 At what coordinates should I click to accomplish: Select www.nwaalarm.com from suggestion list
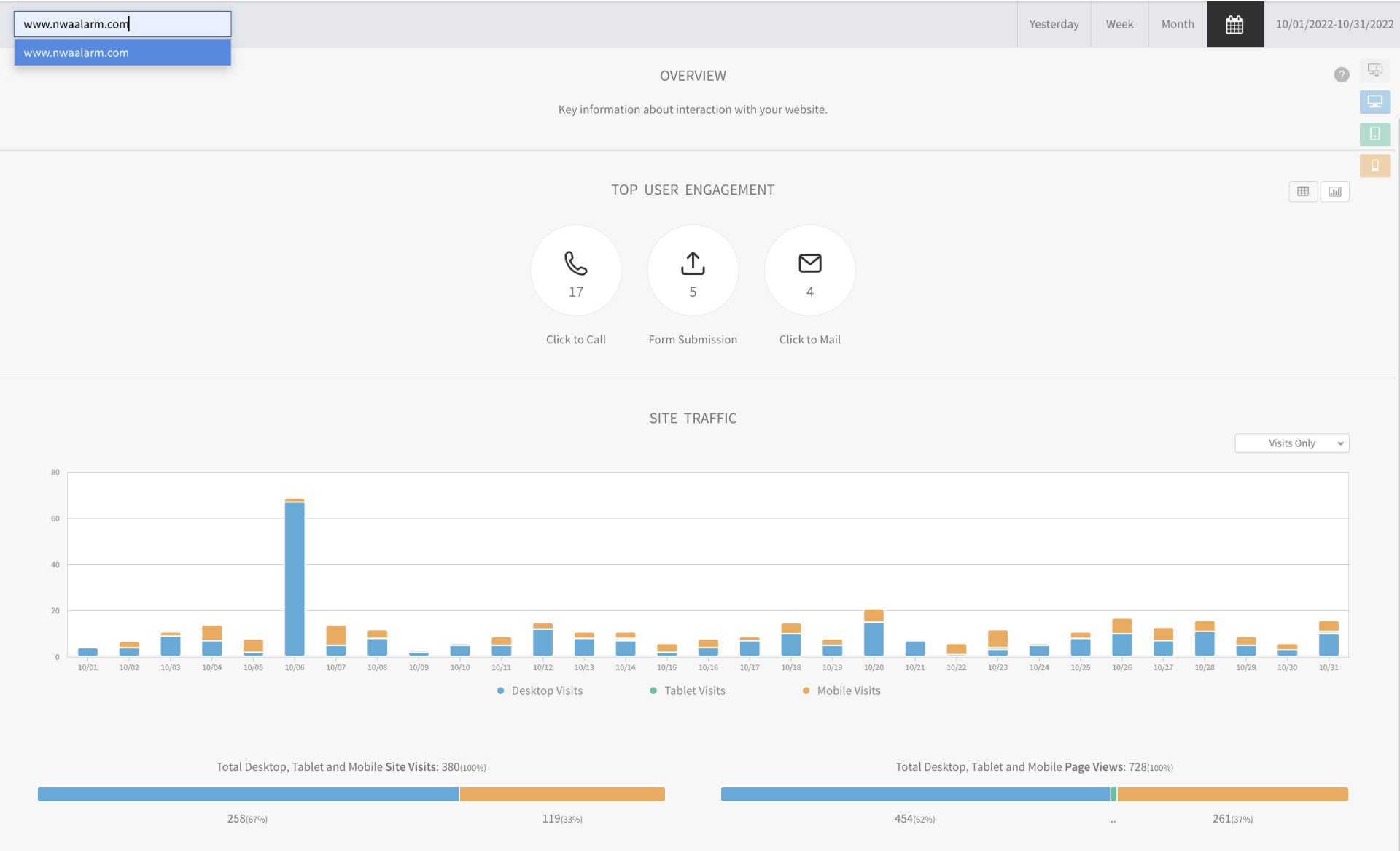(x=122, y=53)
